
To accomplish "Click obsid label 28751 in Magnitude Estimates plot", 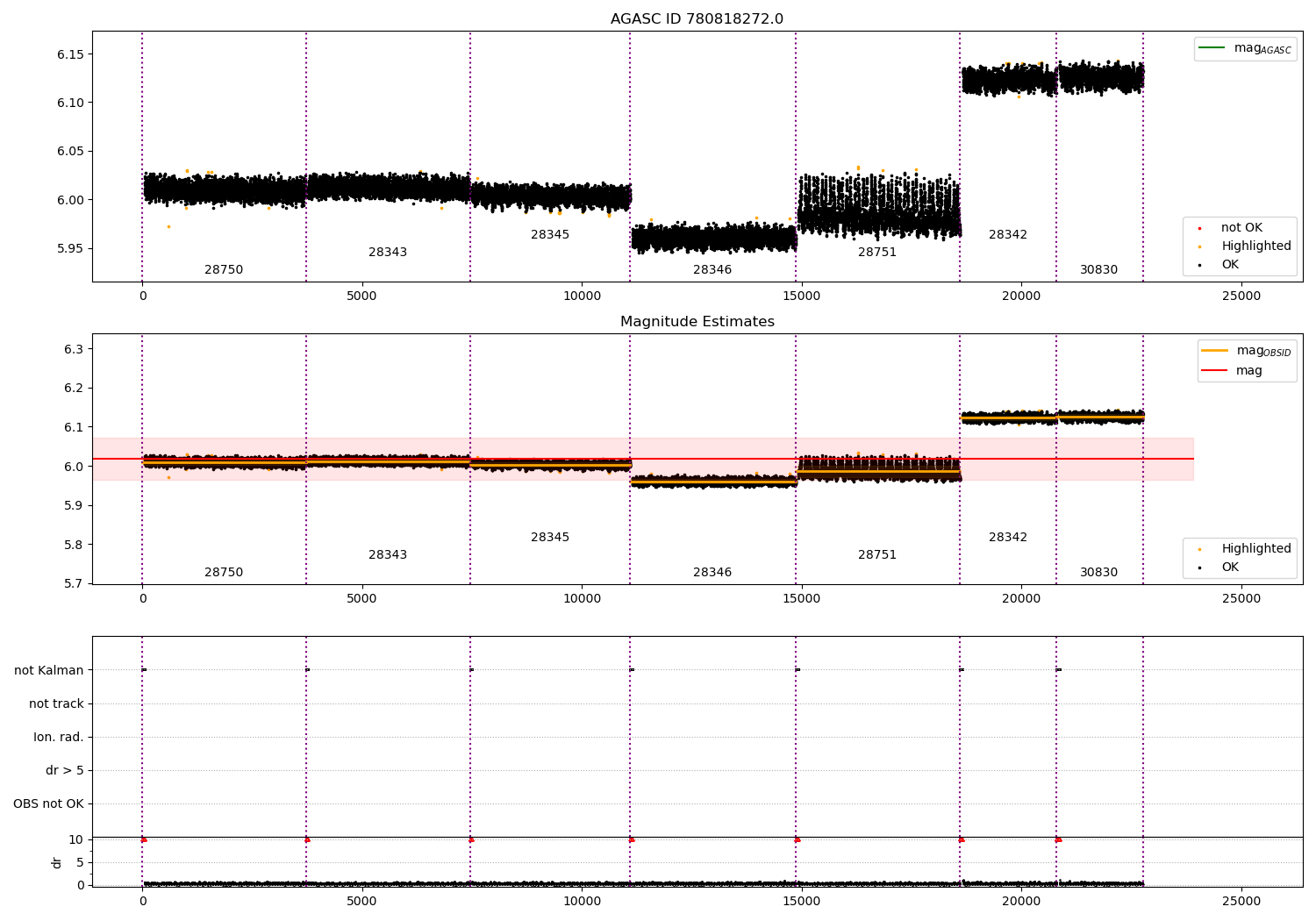I will point(877,555).
